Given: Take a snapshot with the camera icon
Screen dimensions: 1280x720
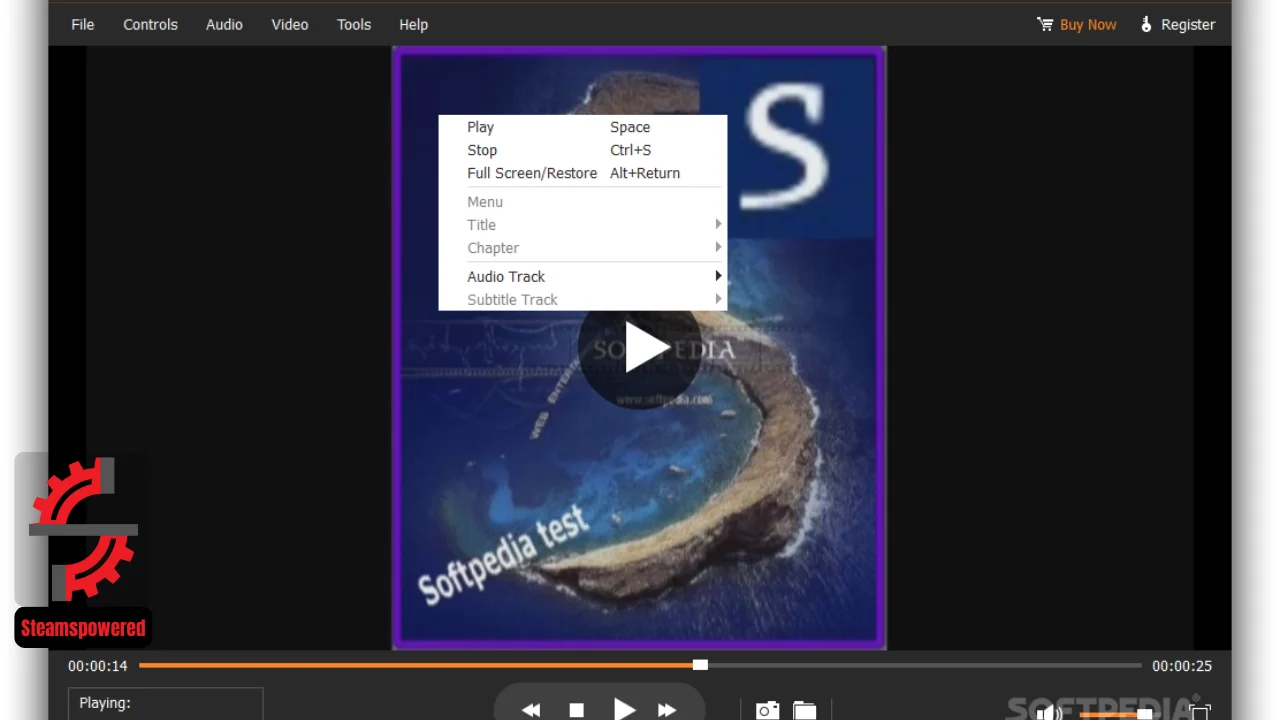Looking at the screenshot, I should (x=767, y=710).
